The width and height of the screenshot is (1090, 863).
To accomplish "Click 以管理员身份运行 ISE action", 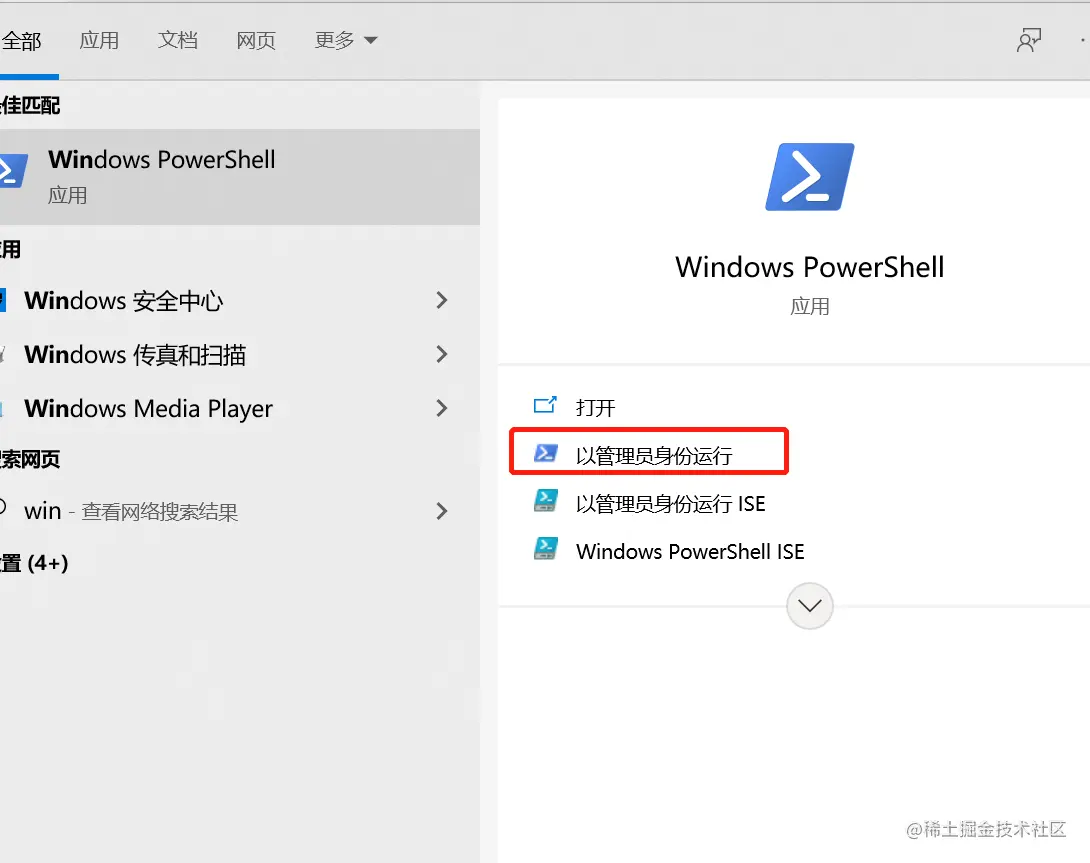I will pyautogui.click(x=670, y=503).
